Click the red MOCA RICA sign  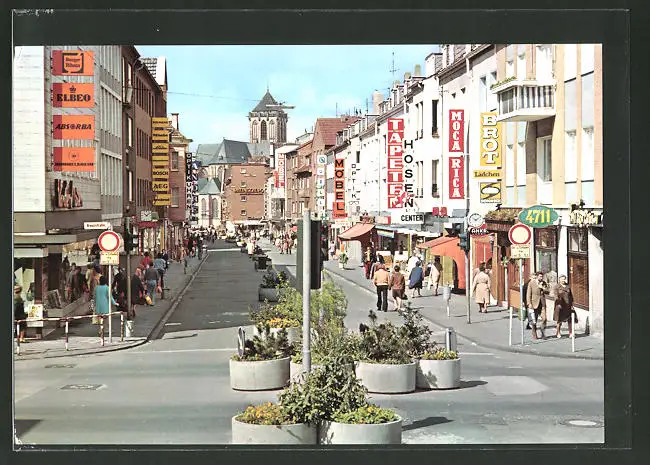pos(456,154)
